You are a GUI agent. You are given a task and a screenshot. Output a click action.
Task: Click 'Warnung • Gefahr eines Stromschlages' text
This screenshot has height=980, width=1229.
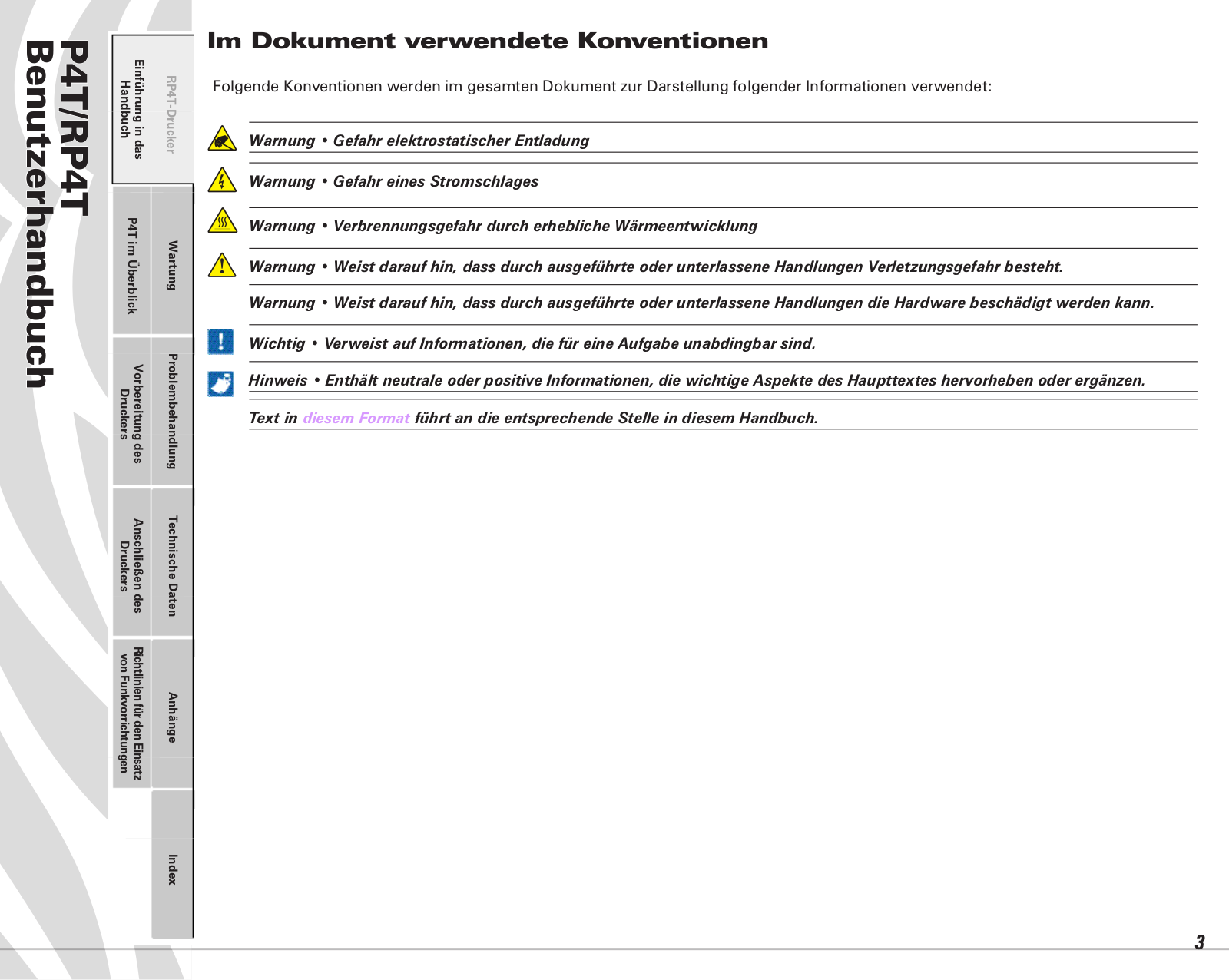point(393,181)
